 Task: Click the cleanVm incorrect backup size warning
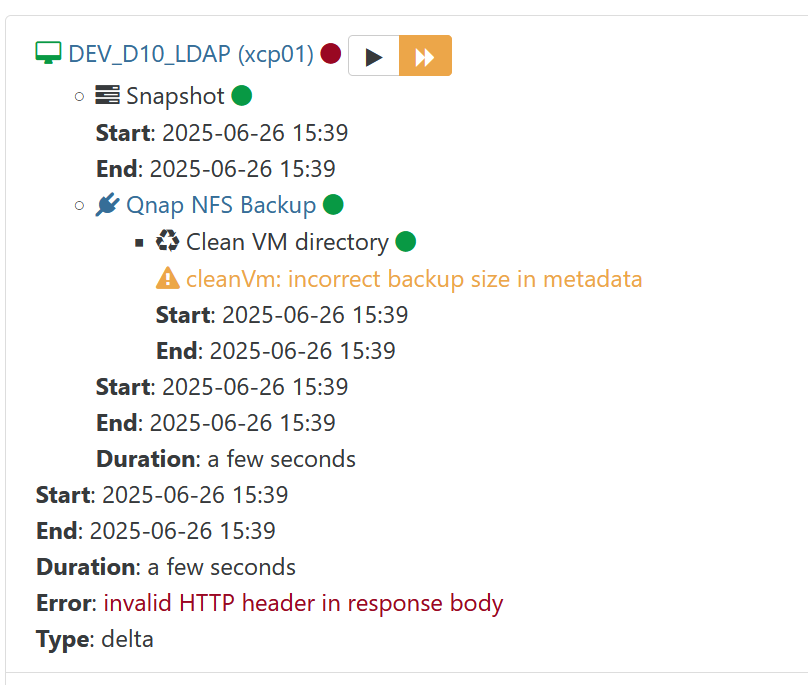[x=414, y=279]
